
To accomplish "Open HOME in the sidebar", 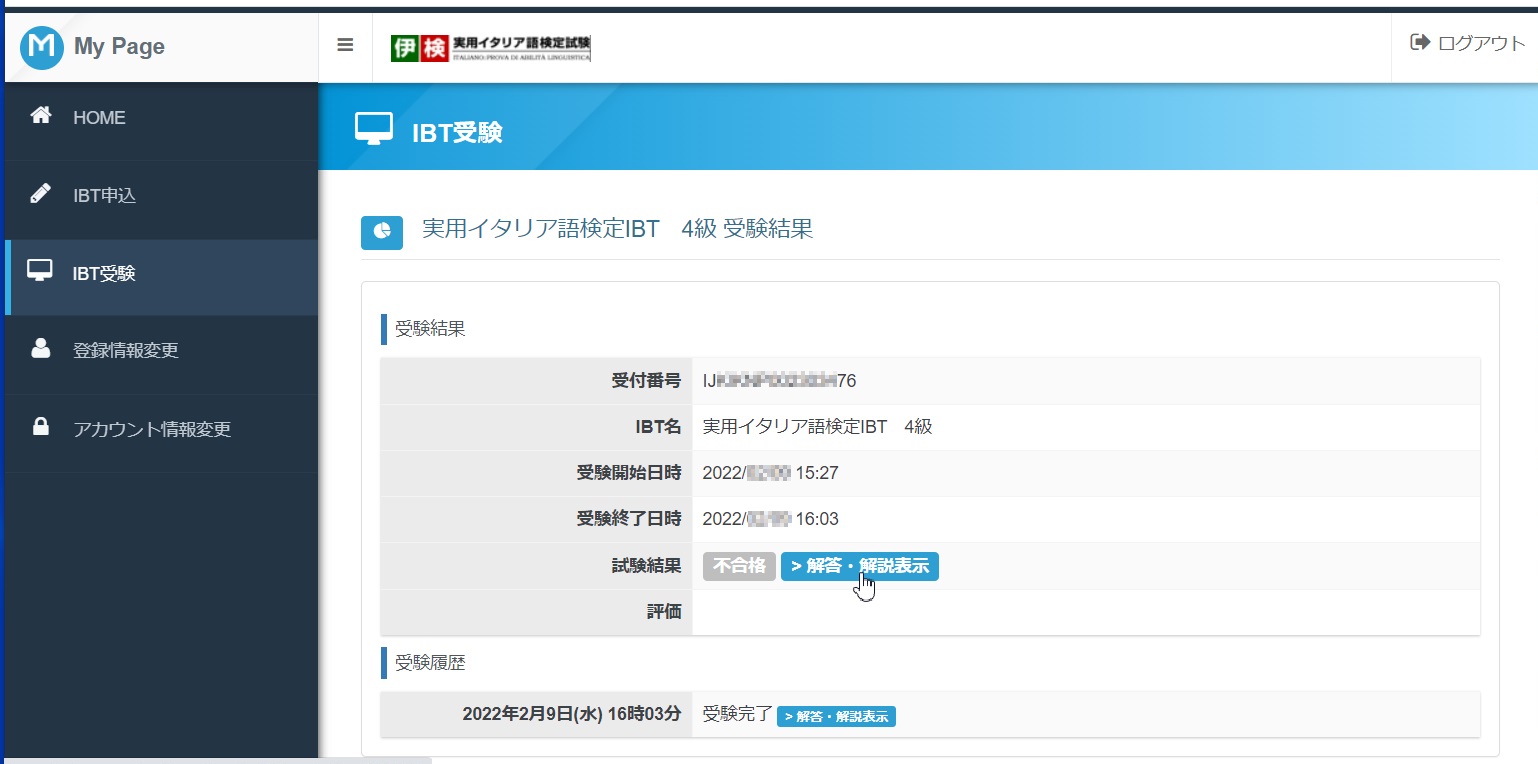I will coord(161,118).
